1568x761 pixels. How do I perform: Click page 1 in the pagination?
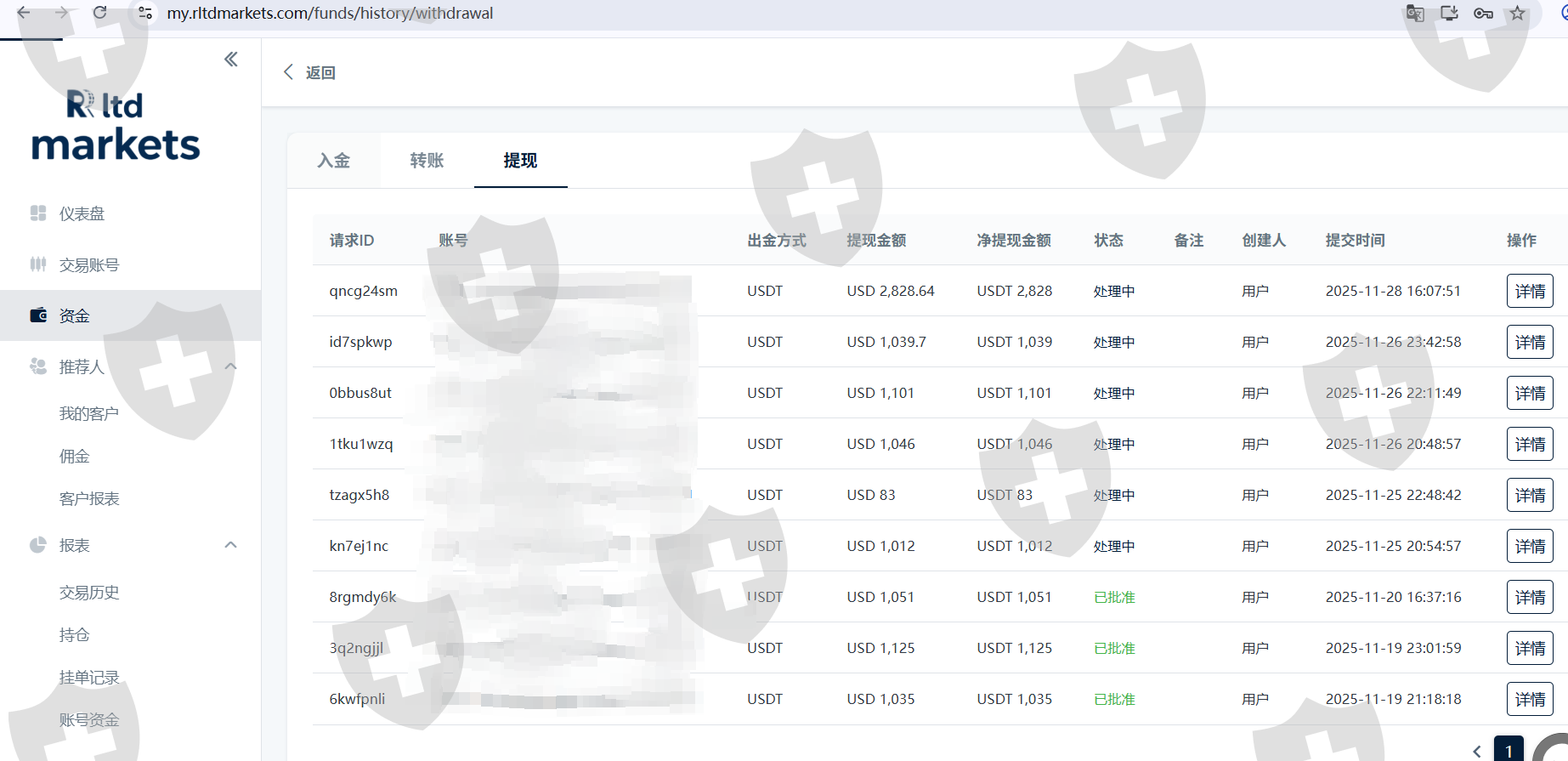[x=1509, y=751]
